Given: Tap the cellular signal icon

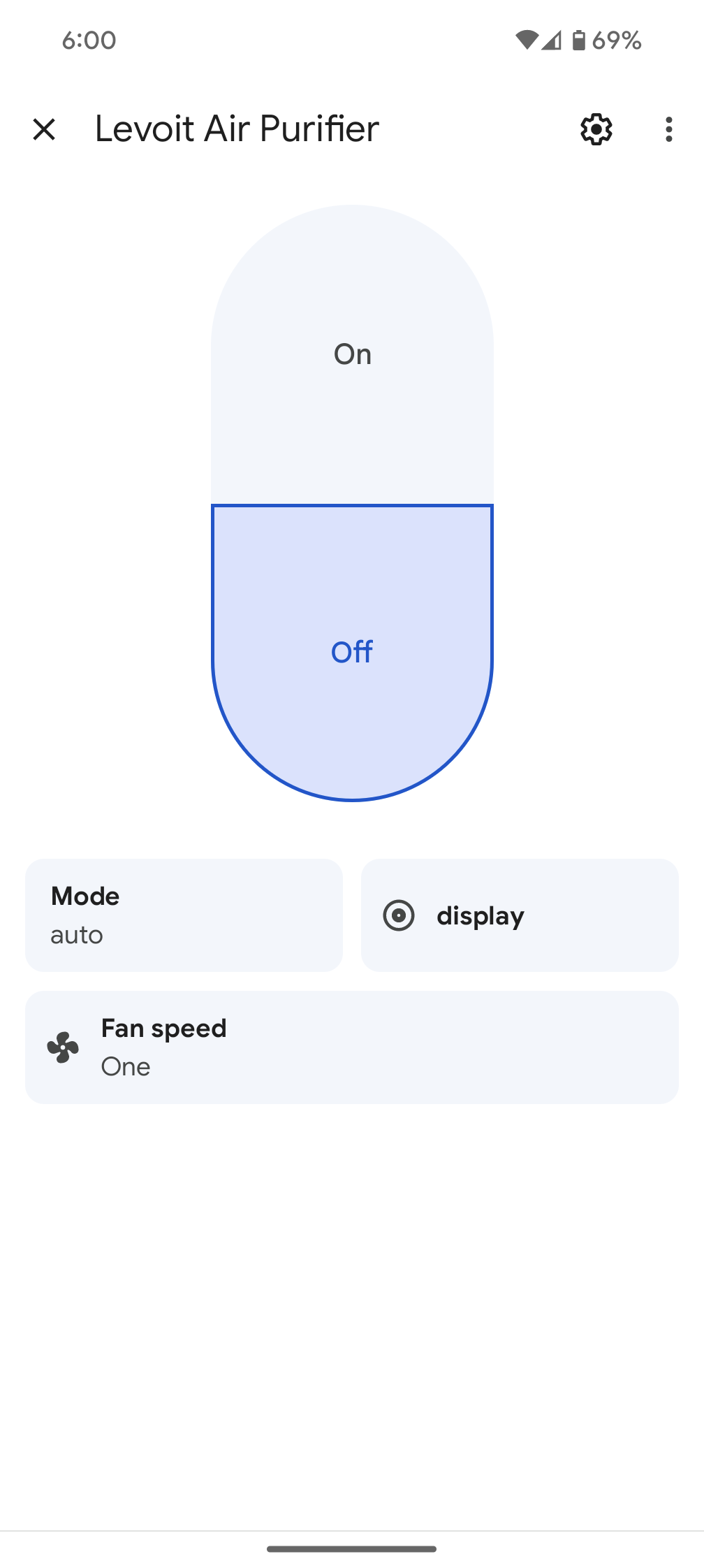Looking at the screenshot, I should pyautogui.click(x=552, y=41).
